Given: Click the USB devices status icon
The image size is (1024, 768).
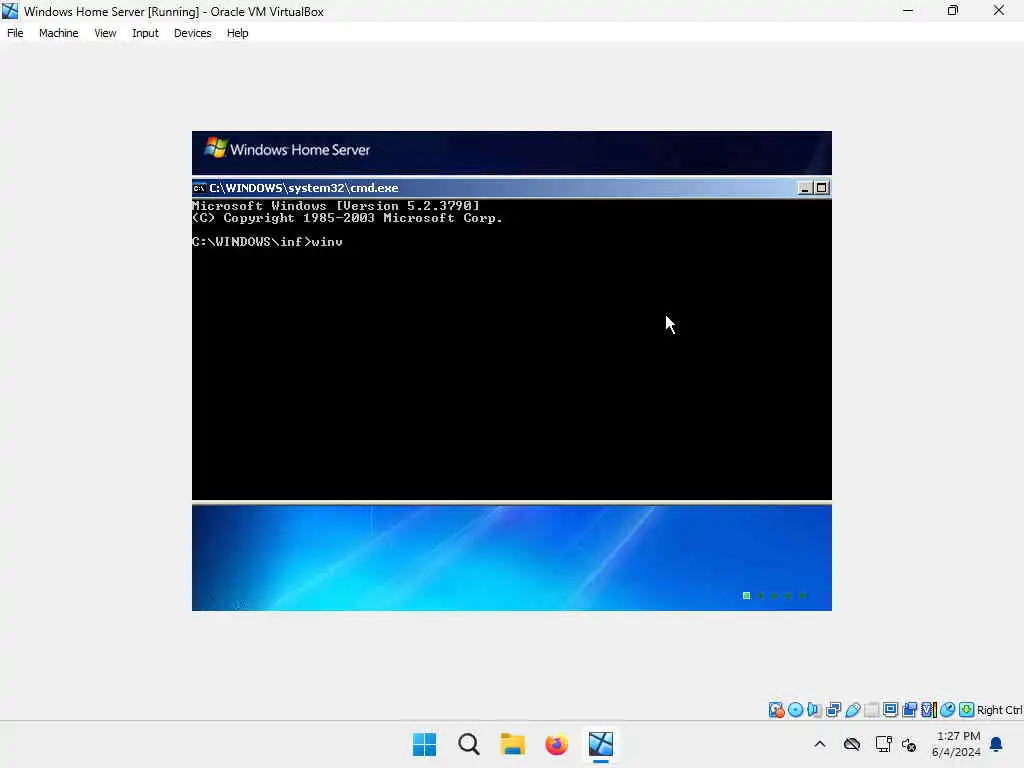Looking at the screenshot, I should 852,710.
